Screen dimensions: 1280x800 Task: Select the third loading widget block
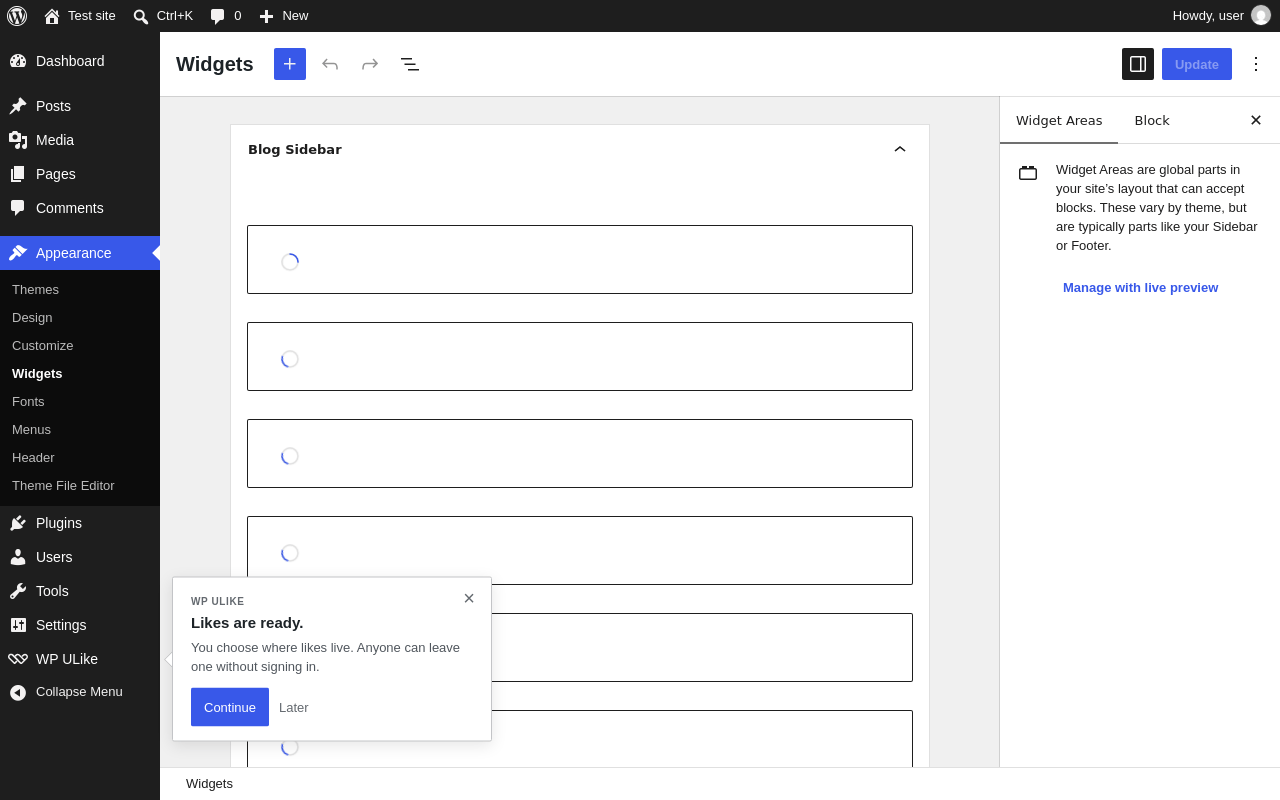point(580,454)
